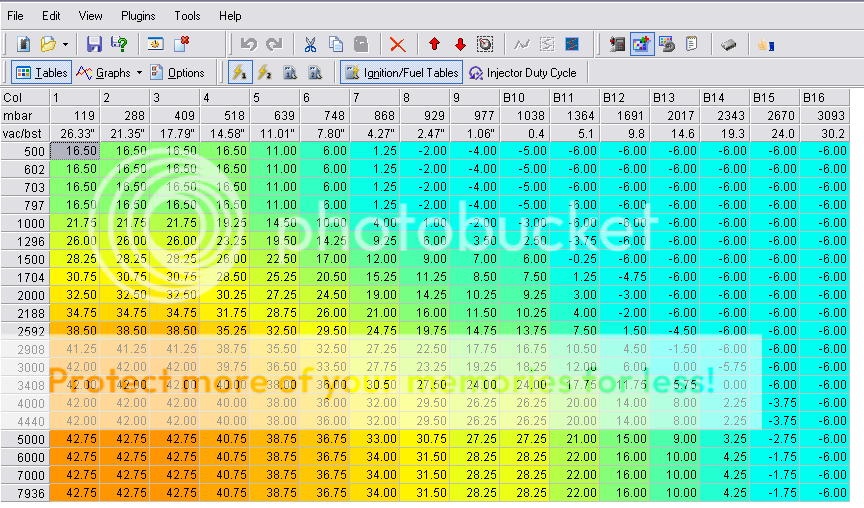Viewport: 864px width, 508px height.
Task: Open the Plugins menu
Action: click(138, 16)
